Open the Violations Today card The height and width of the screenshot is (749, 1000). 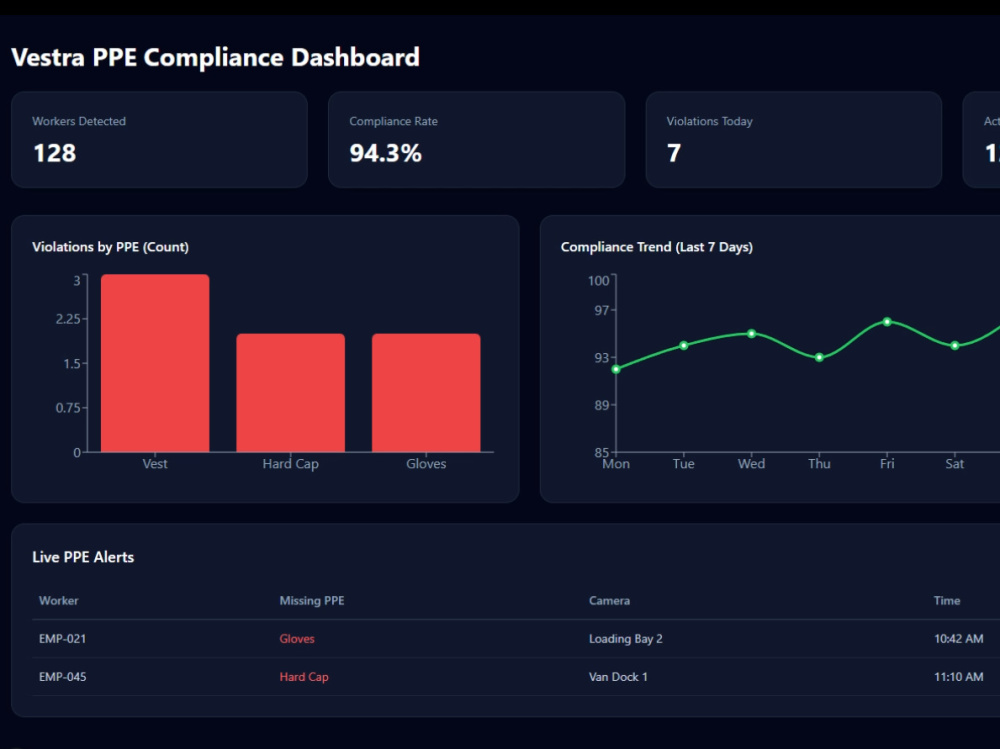point(793,140)
